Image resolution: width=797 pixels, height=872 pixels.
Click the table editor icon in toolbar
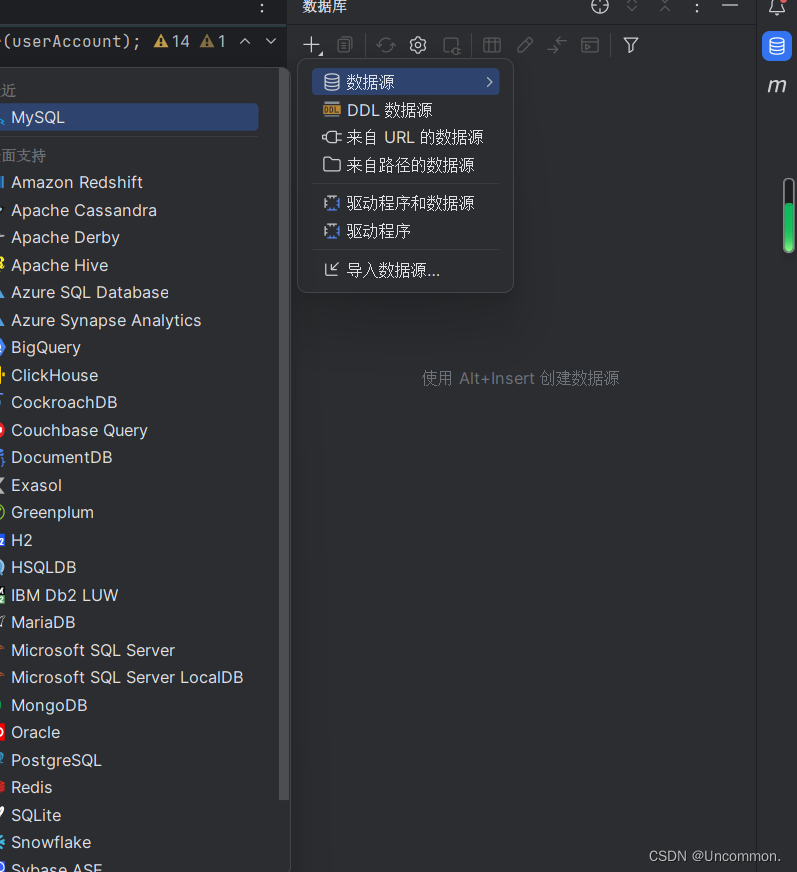click(x=491, y=45)
